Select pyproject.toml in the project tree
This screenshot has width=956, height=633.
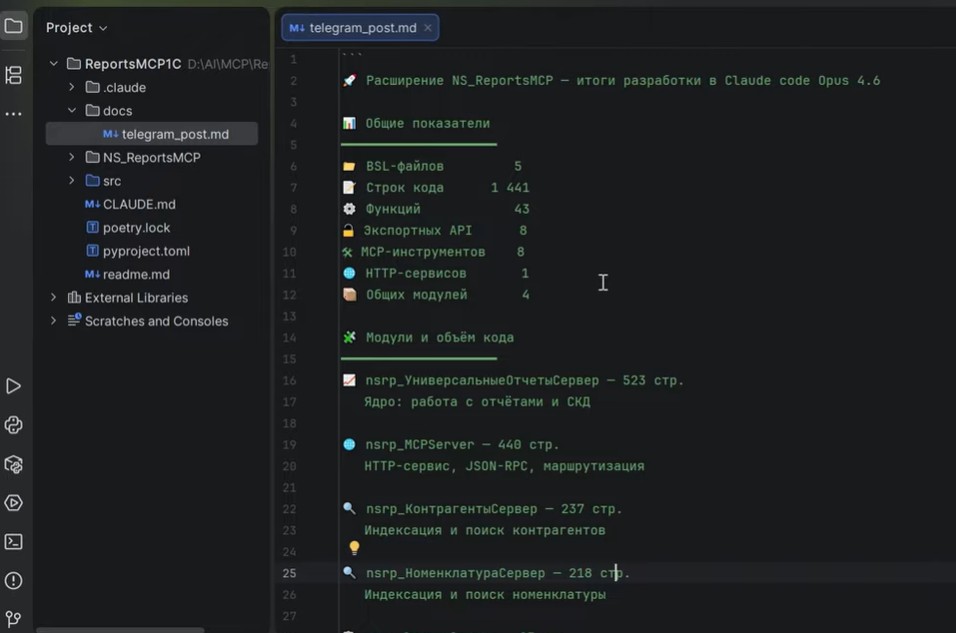(145, 251)
